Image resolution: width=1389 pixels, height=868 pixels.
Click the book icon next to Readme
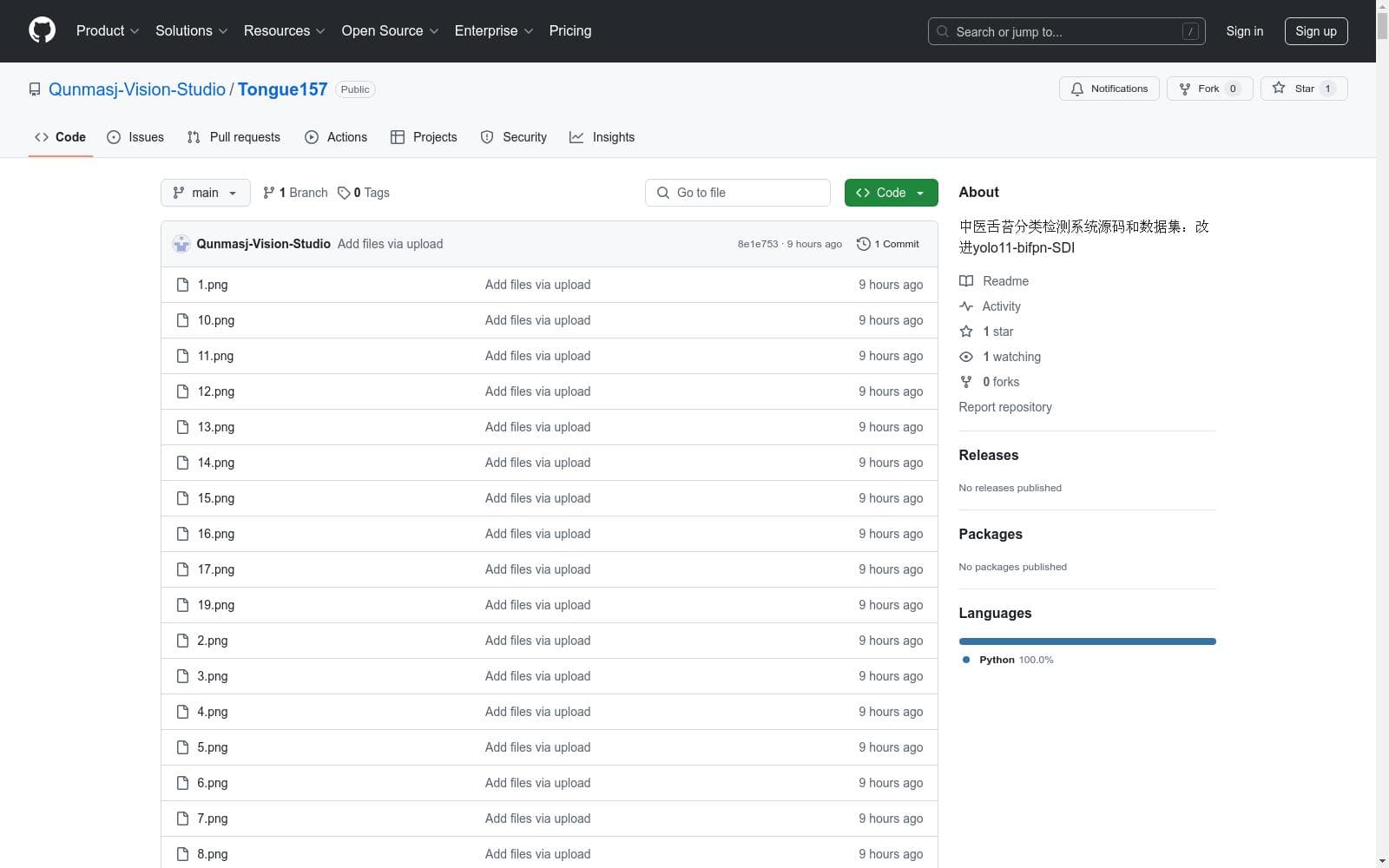pyautogui.click(x=966, y=281)
